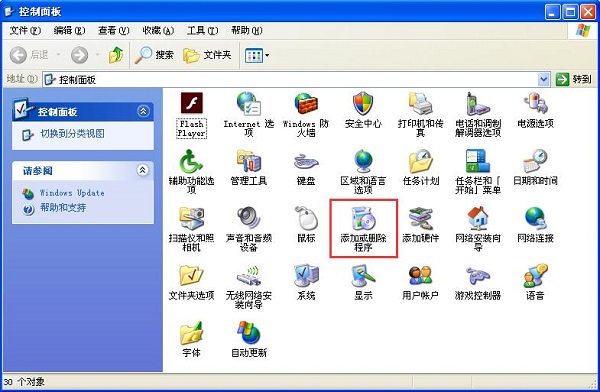Open the 帮助 menu

point(247,30)
